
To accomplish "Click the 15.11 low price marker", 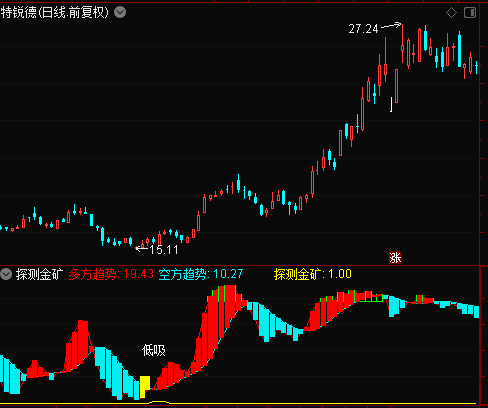I will (x=164, y=250).
